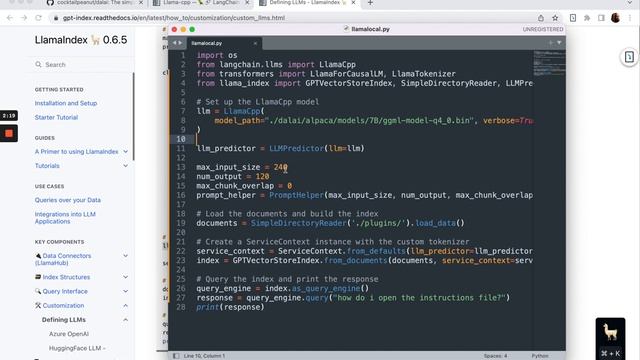Open Integrations into LLM Applications link
The width and height of the screenshot is (640, 360).
[x=65, y=218]
